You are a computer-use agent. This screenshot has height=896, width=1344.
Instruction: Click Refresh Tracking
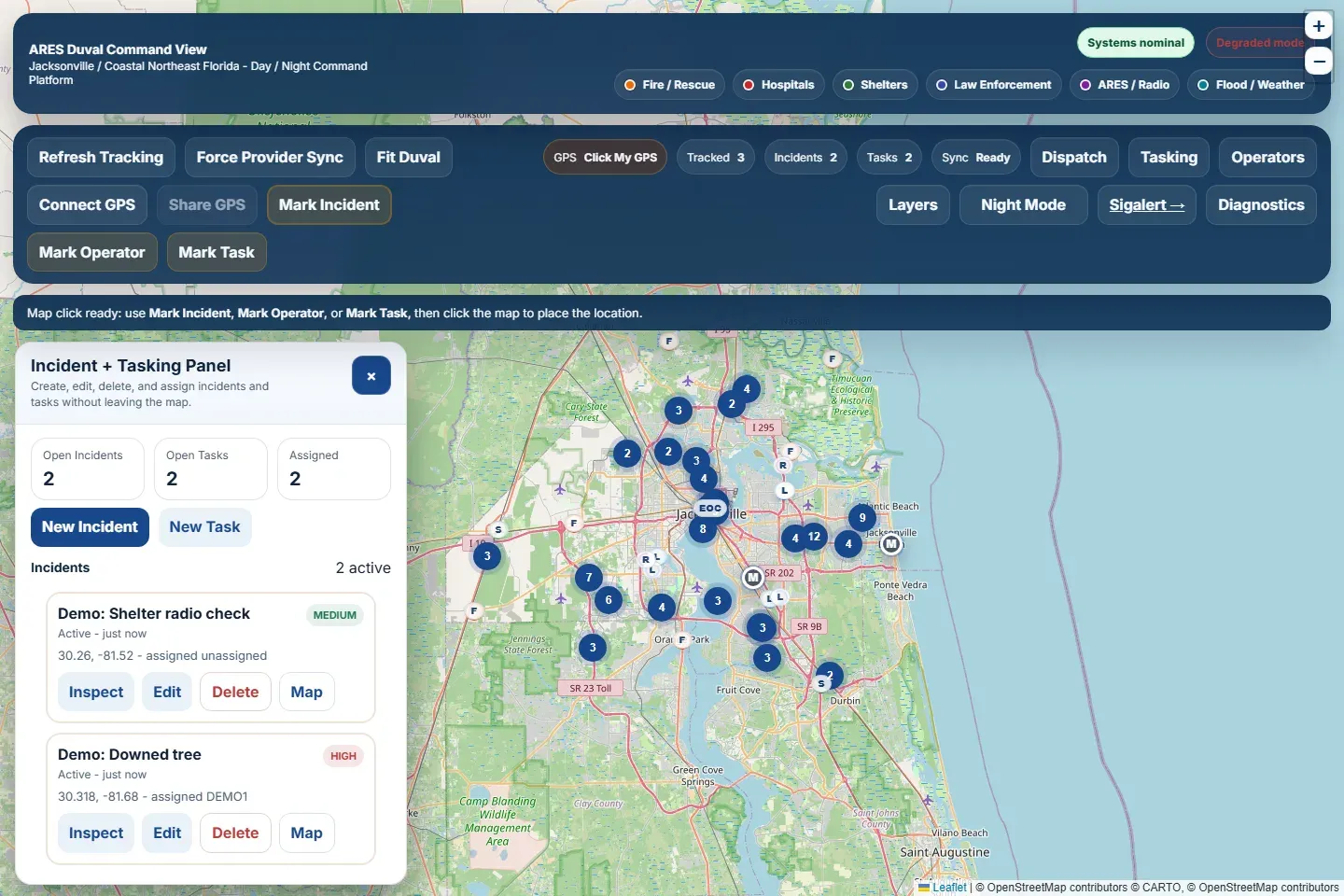101,158
